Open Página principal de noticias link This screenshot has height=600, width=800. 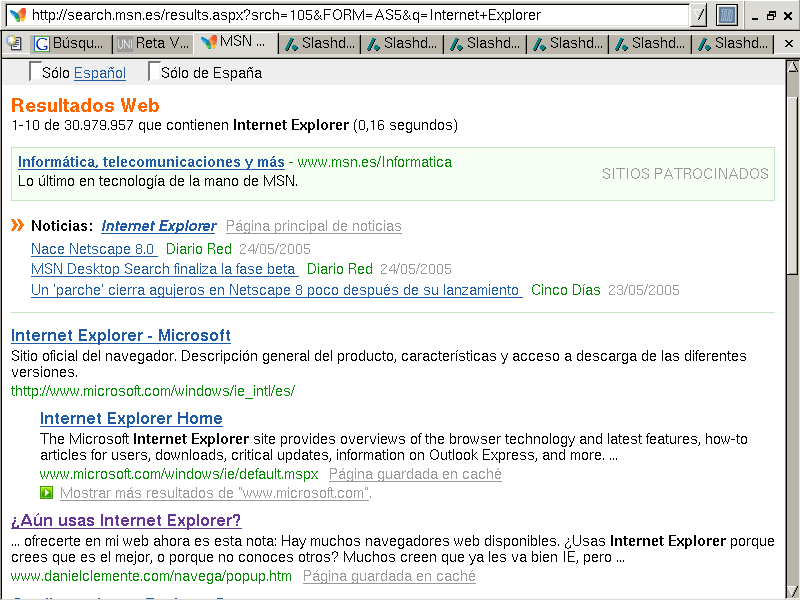[x=314, y=226]
